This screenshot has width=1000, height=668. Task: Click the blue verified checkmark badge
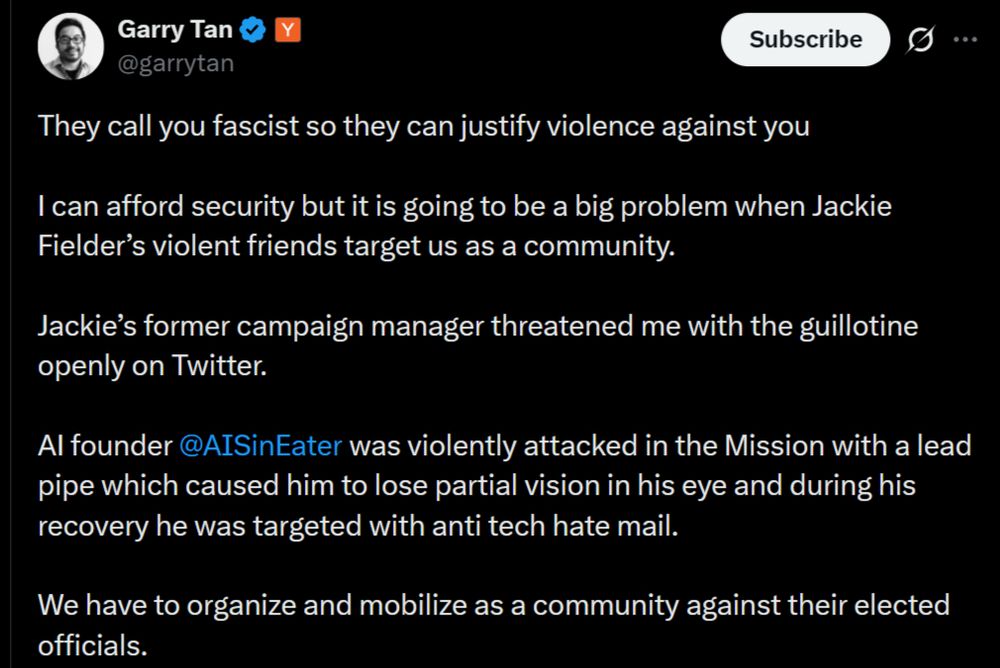(x=253, y=30)
